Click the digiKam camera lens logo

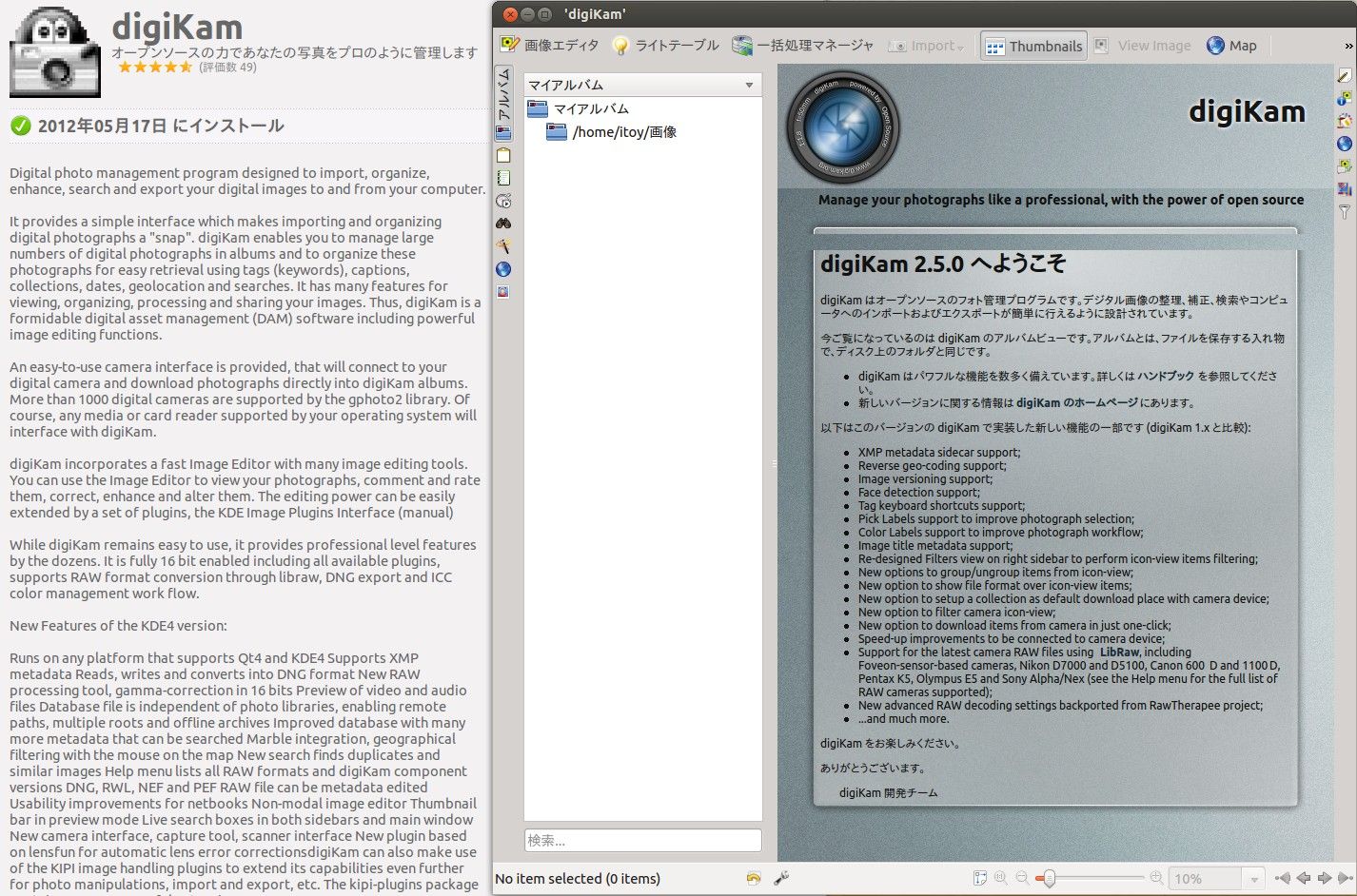[843, 127]
